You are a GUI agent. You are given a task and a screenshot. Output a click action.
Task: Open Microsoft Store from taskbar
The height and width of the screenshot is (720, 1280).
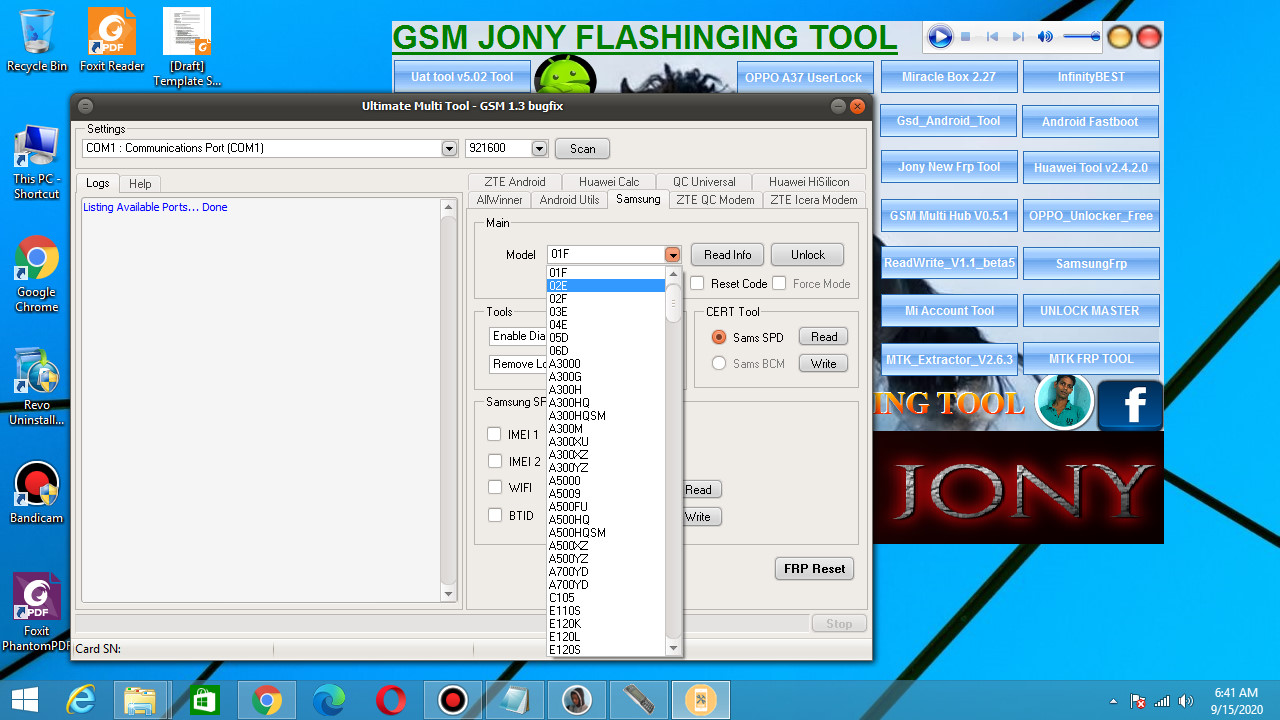click(x=204, y=700)
